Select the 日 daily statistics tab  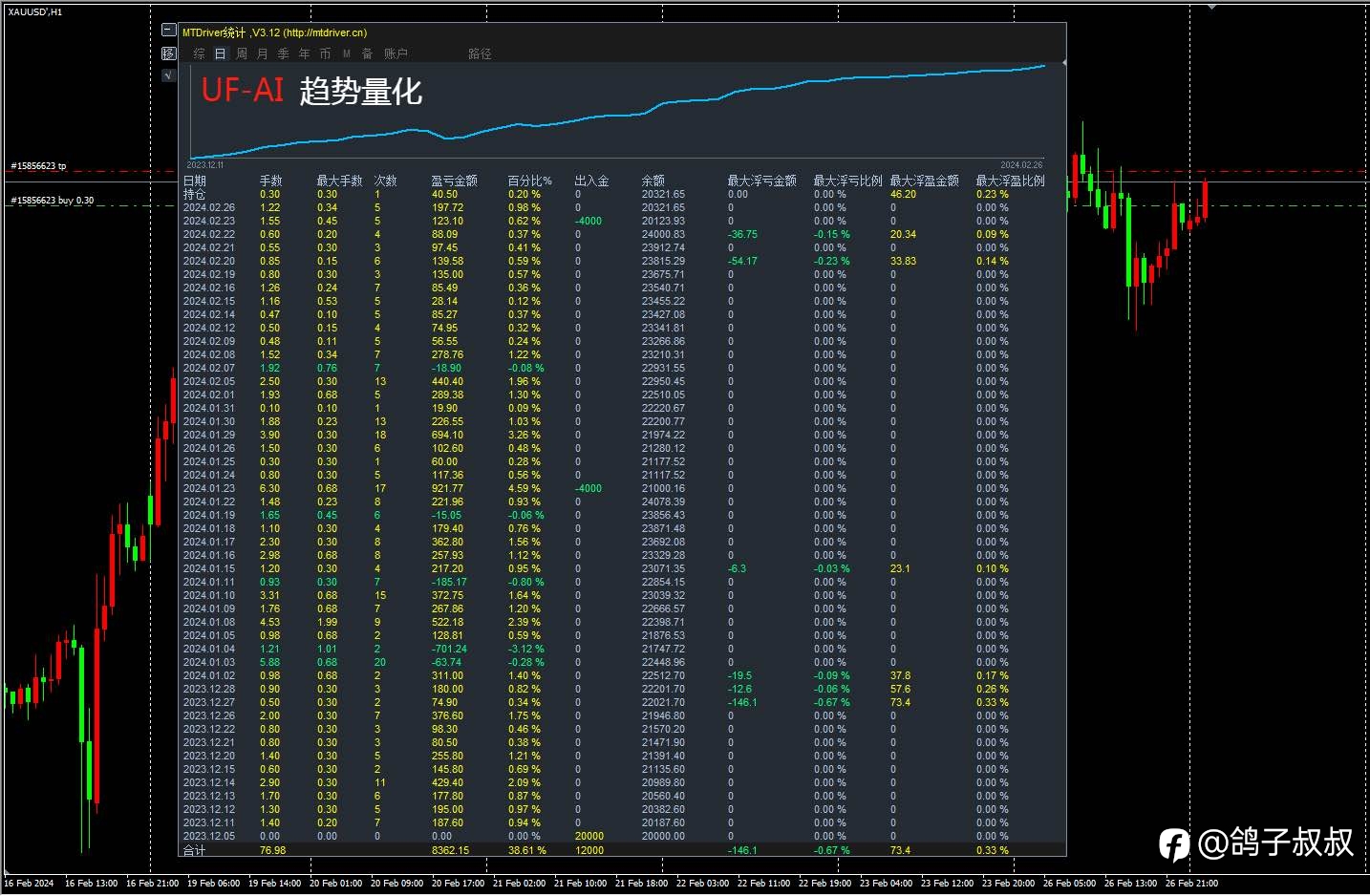220,54
